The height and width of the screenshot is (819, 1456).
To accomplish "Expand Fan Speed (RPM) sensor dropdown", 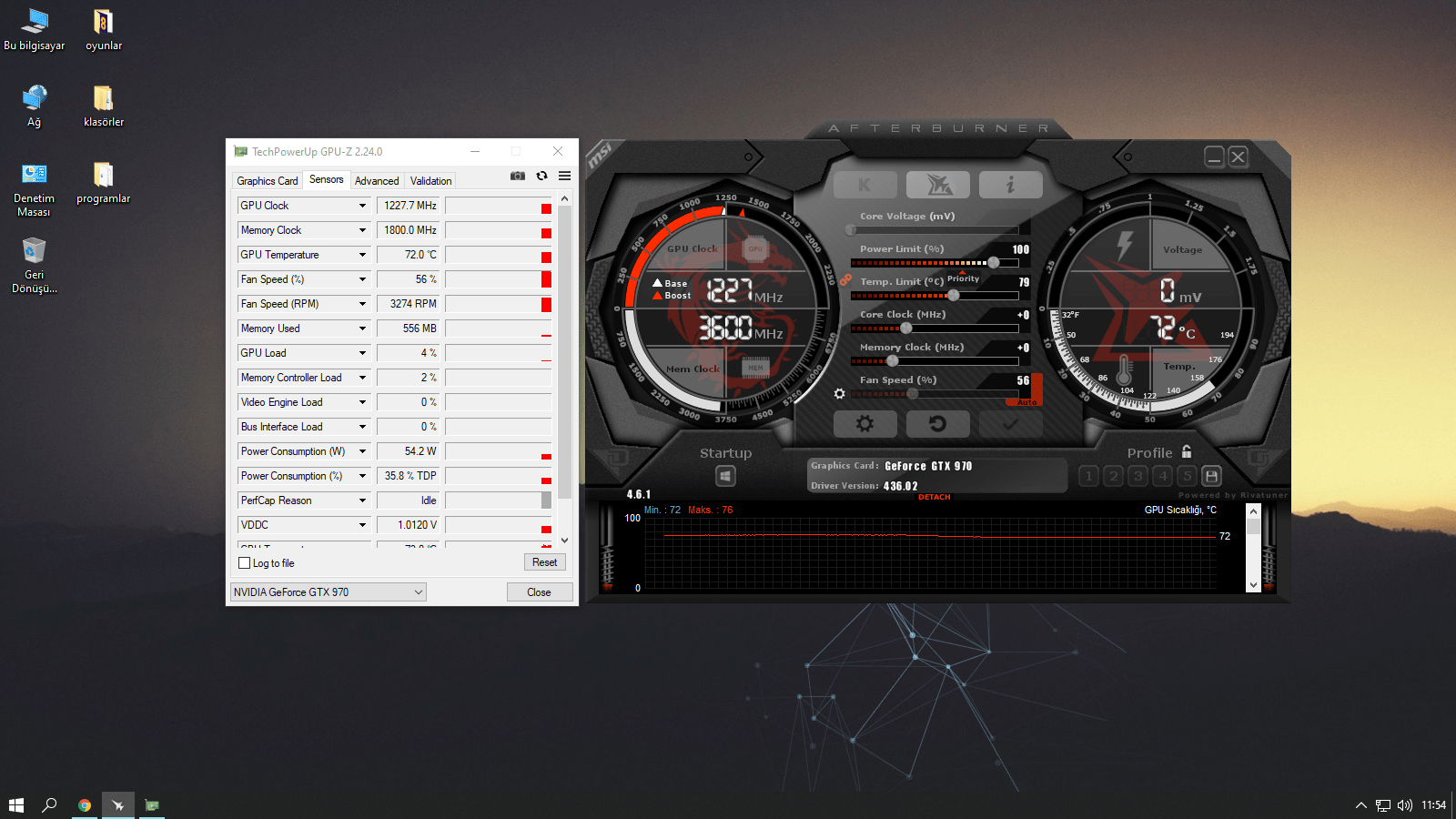I will [x=362, y=304].
